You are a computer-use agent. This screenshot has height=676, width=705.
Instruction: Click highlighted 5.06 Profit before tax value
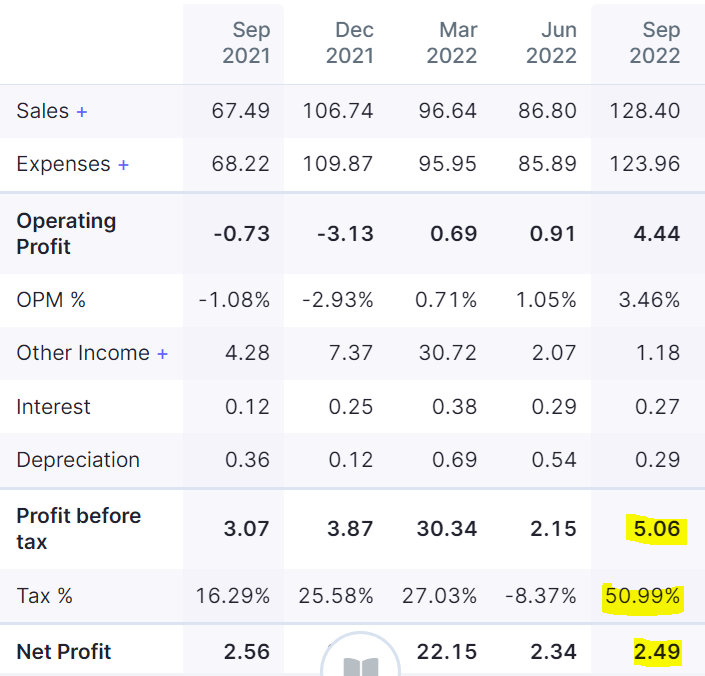[x=656, y=529]
